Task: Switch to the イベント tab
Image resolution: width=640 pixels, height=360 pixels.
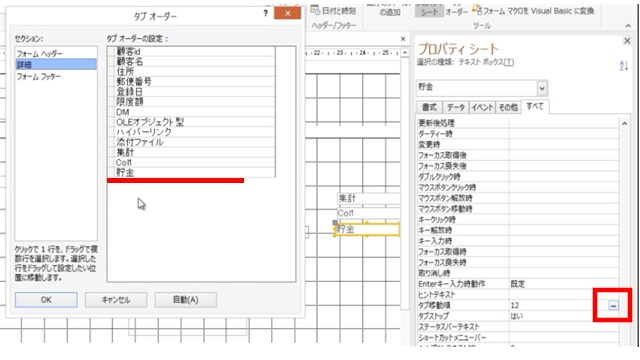Action: [x=482, y=107]
